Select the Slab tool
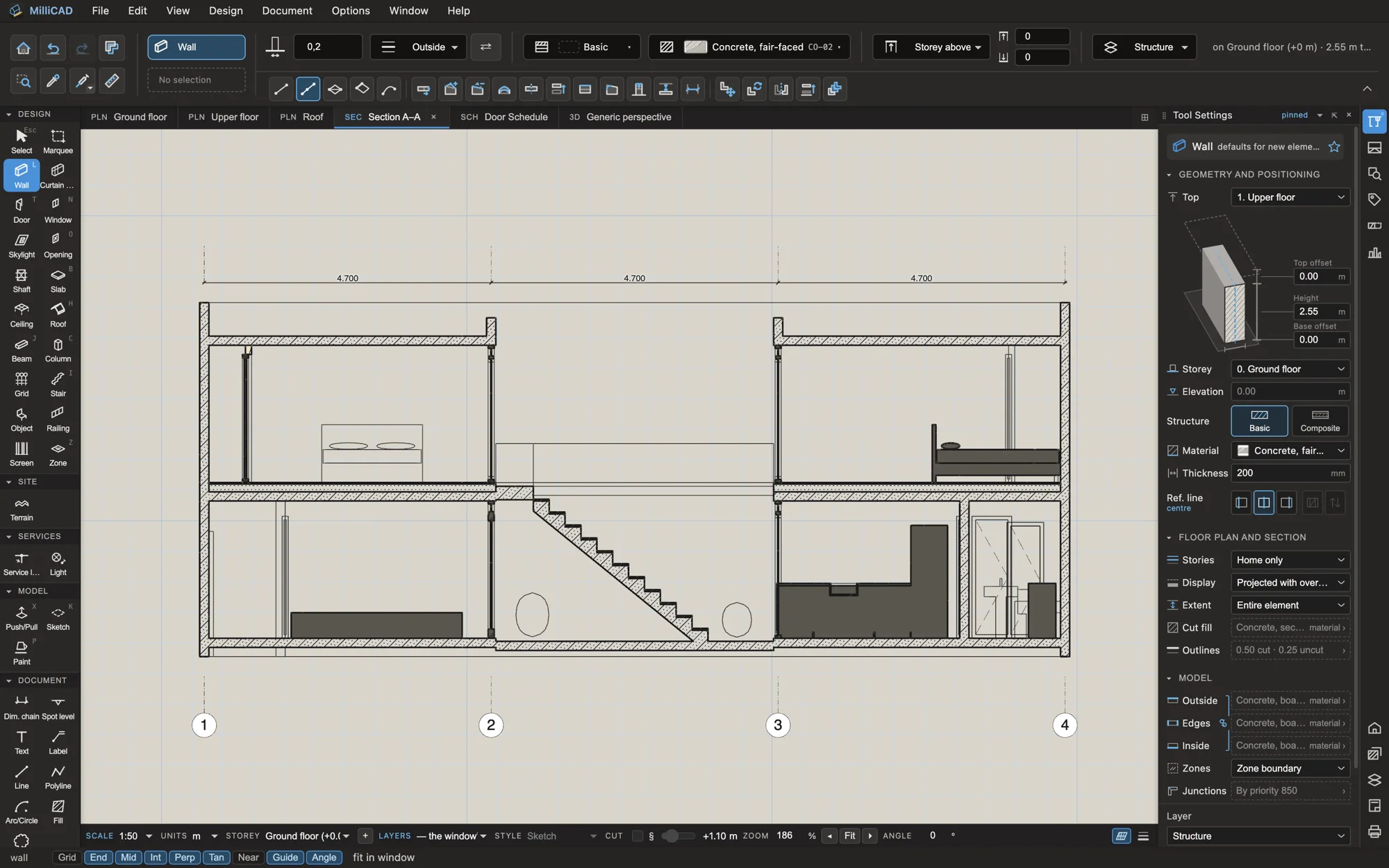 coord(58,280)
